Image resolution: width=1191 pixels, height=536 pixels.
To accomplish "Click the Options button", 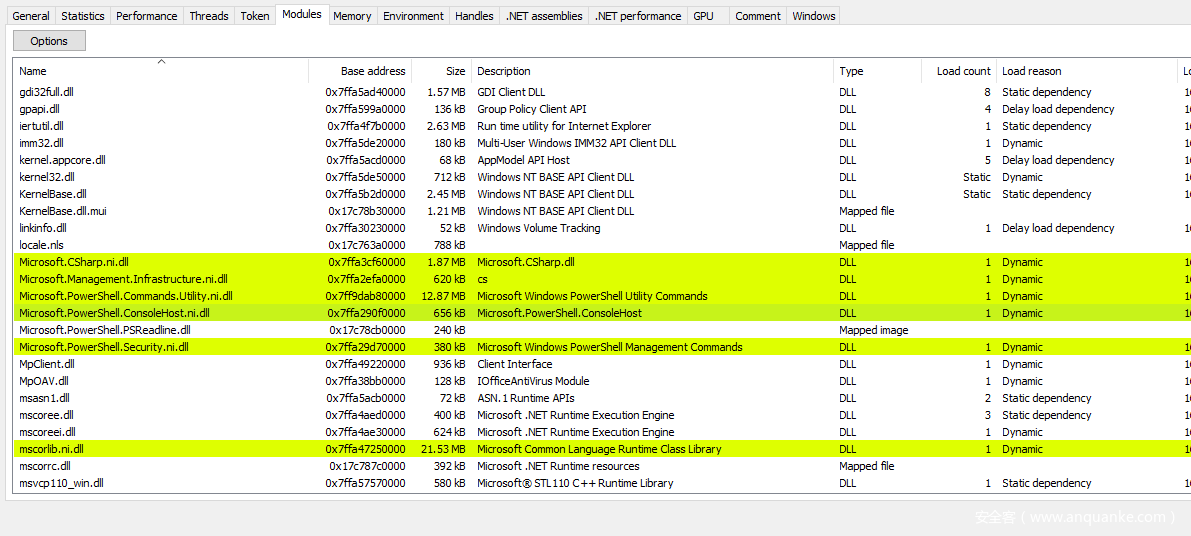I will point(49,41).
